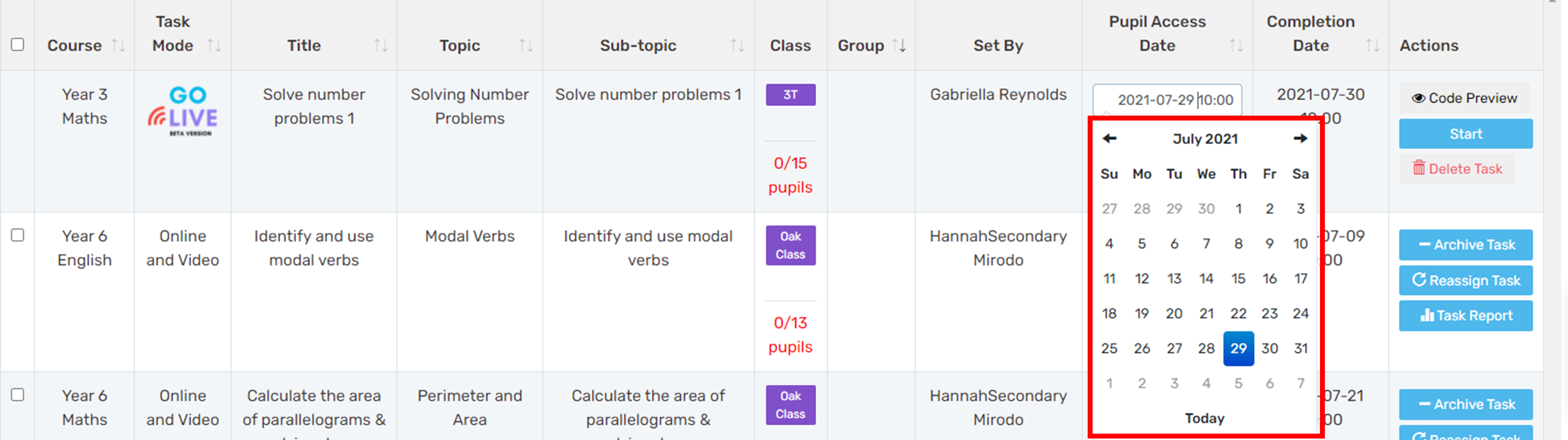The width and height of the screenshot is (1568, 440).
Task: Toggle the select-all checkbox in header
Action: (18, 45)
